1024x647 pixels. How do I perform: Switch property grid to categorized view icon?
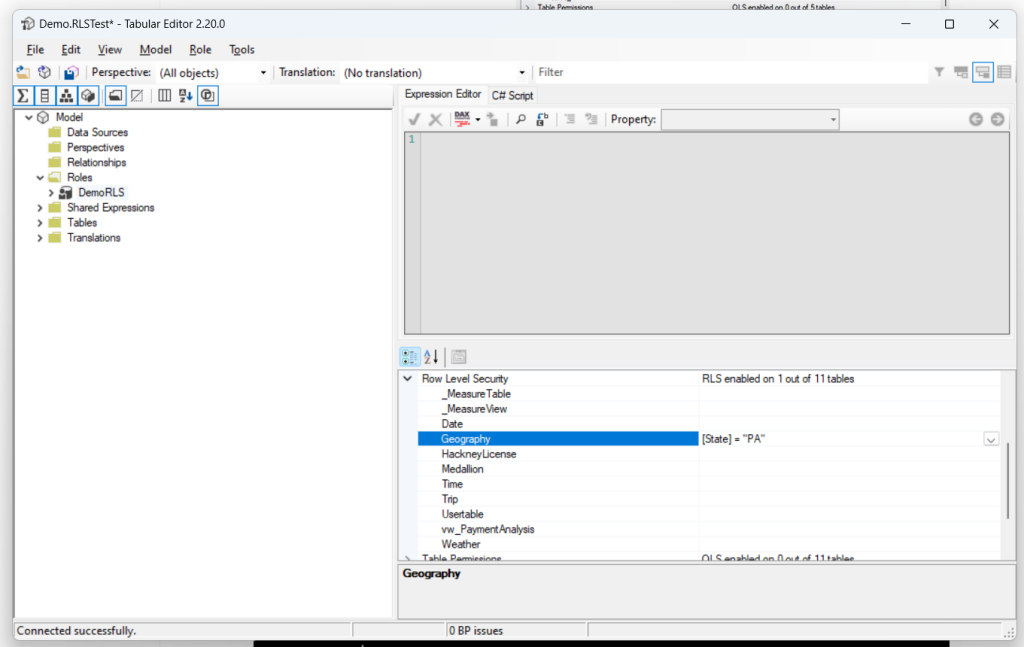click(x=410, y=356)
